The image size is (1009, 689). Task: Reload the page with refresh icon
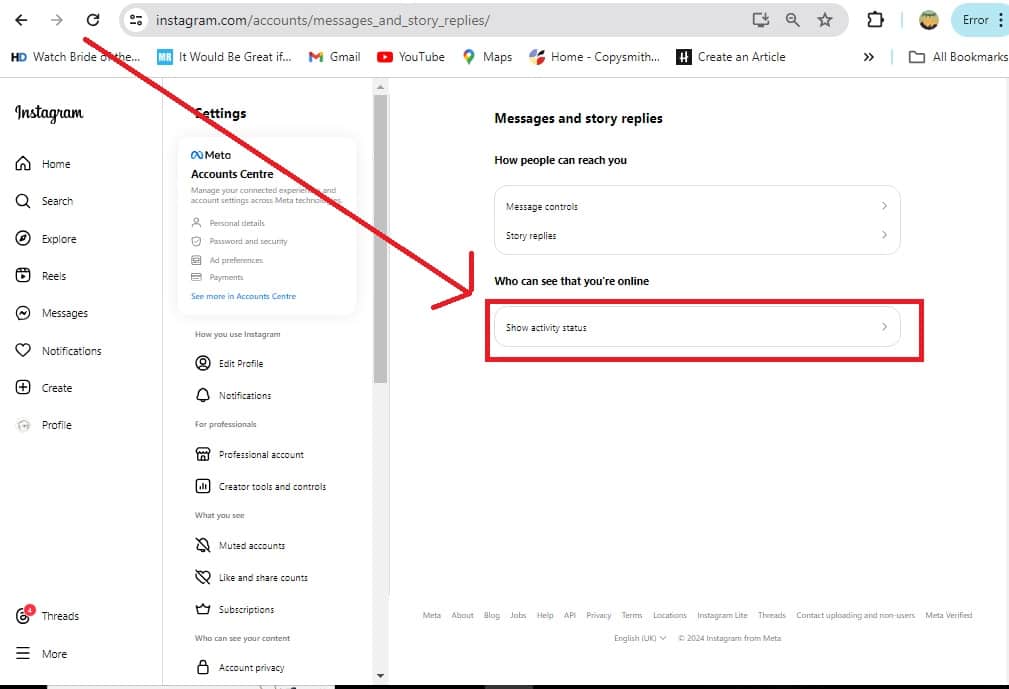pyautogui.click(x=93, y=20)
